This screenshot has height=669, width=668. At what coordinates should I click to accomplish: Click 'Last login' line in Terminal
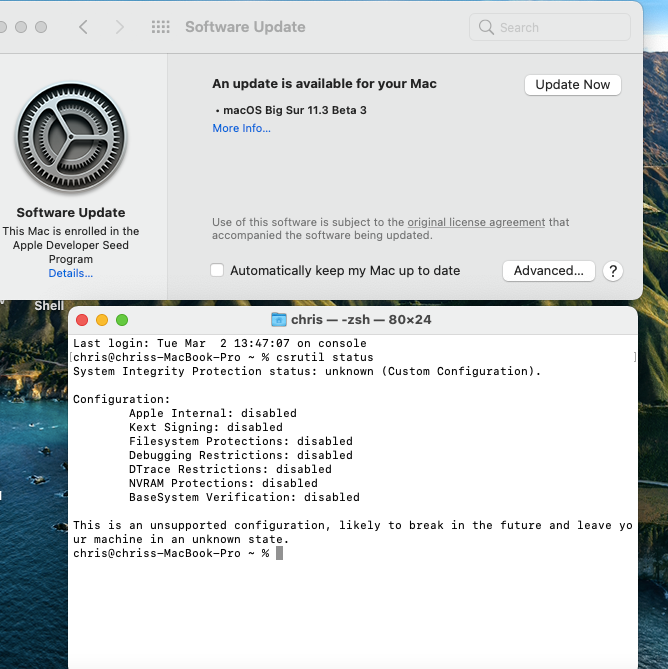[x=220, y=343]
